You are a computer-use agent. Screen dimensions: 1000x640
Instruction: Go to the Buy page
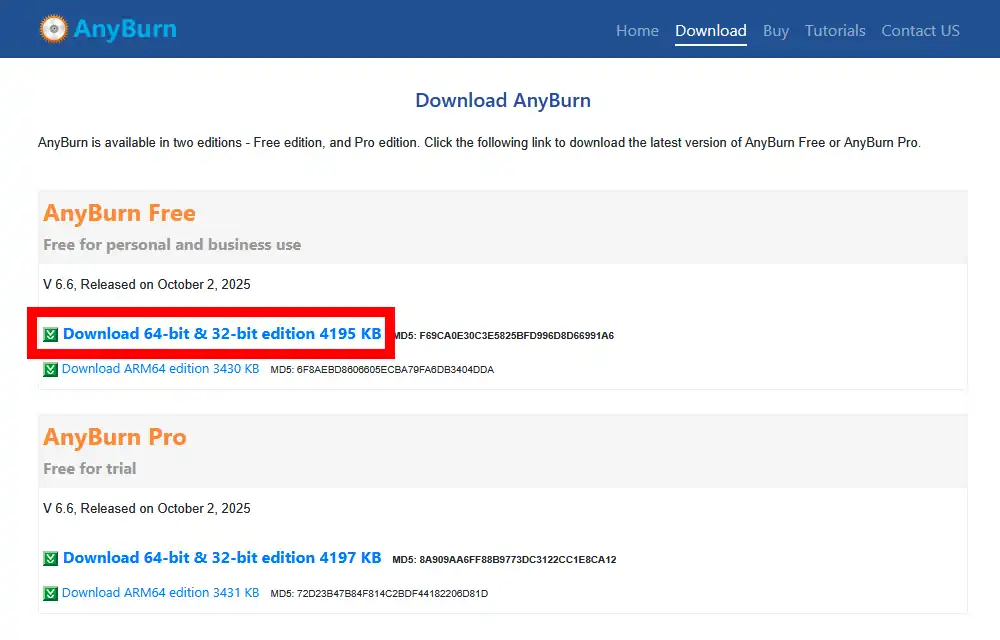(x=776, y=30)
